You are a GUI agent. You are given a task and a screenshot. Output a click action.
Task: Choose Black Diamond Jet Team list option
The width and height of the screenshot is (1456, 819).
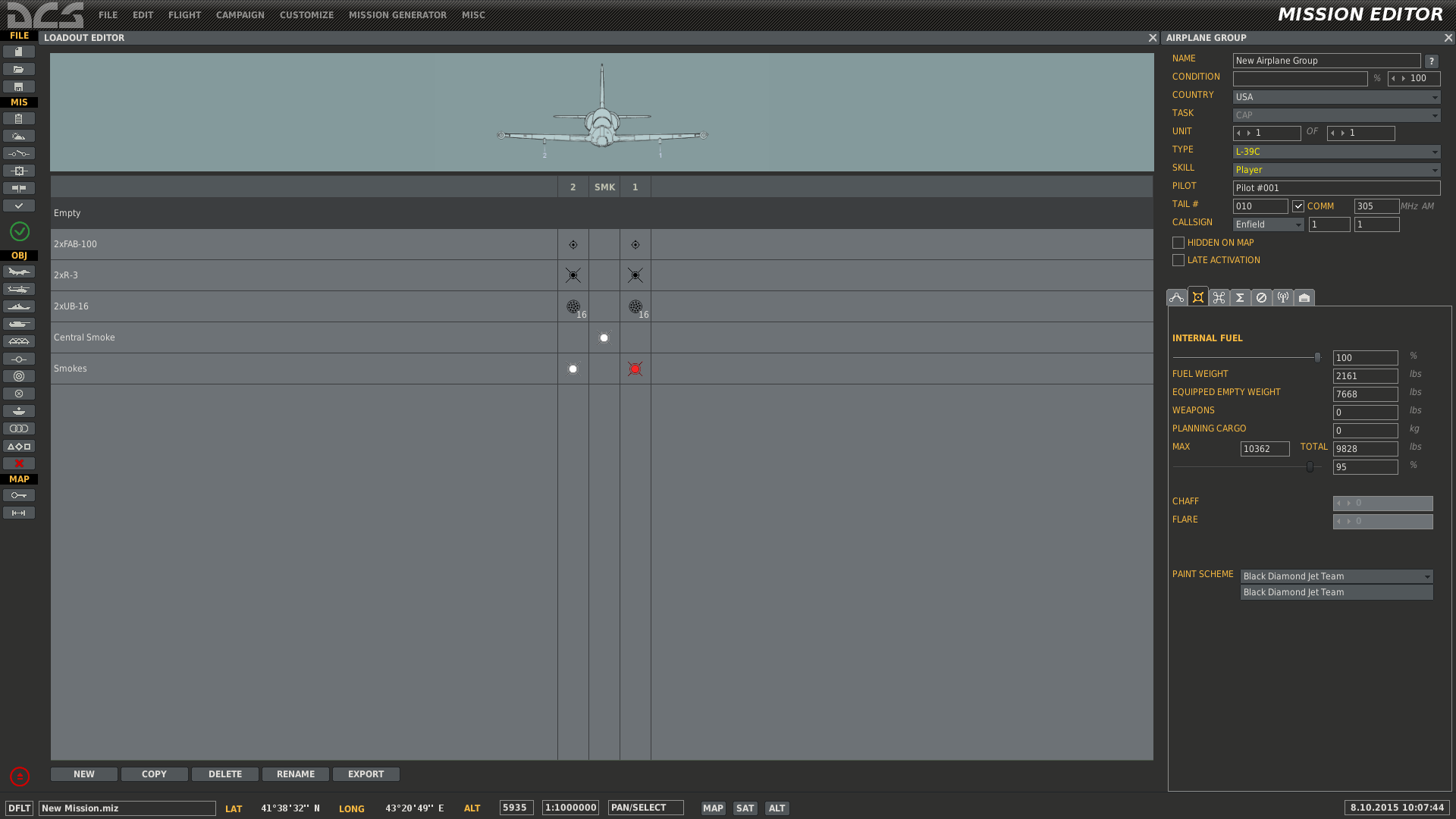[1337, 592]
